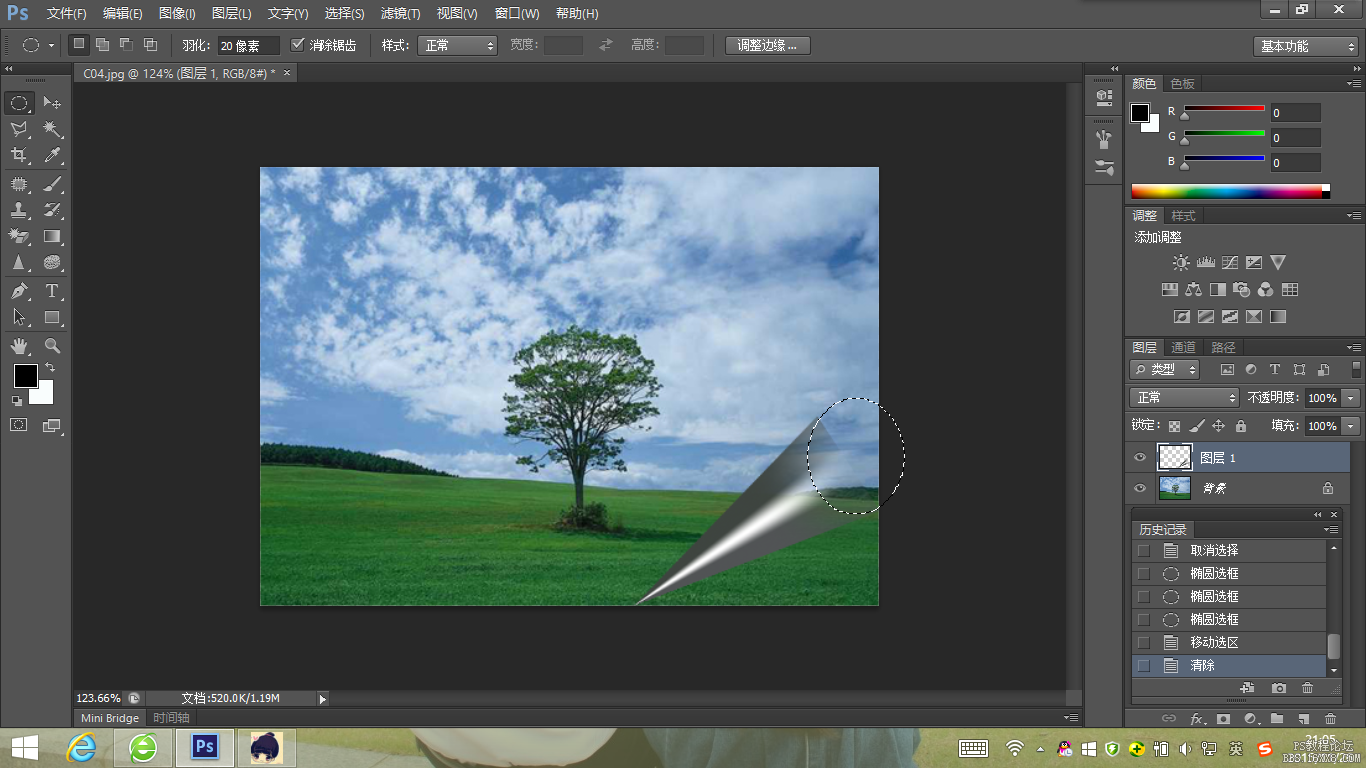
Task: Open the layer blend mode 正常 dropdown
Action: tap(1184, 398)
